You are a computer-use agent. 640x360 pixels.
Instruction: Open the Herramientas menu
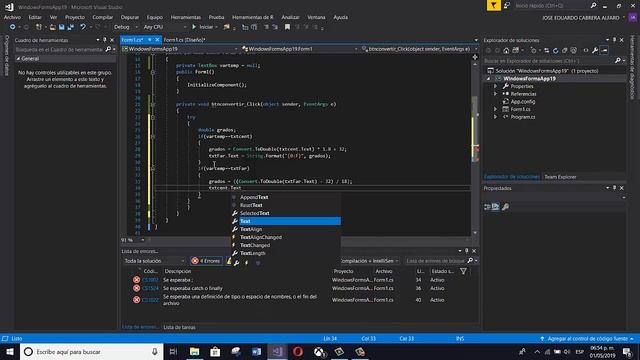tap(186, 17)
